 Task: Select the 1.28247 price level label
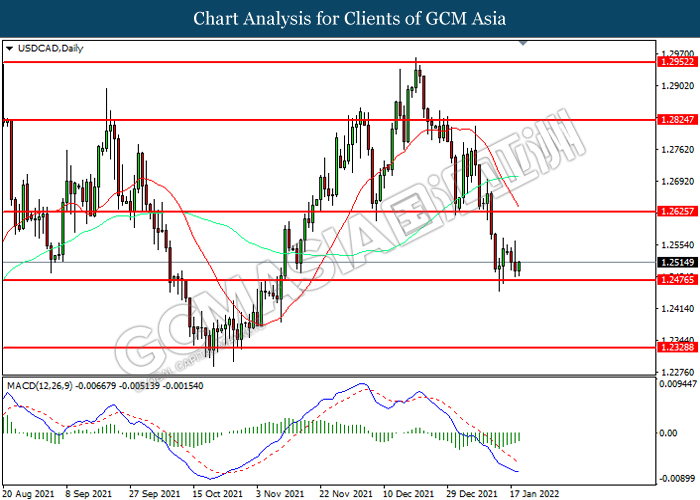[677, 120]
